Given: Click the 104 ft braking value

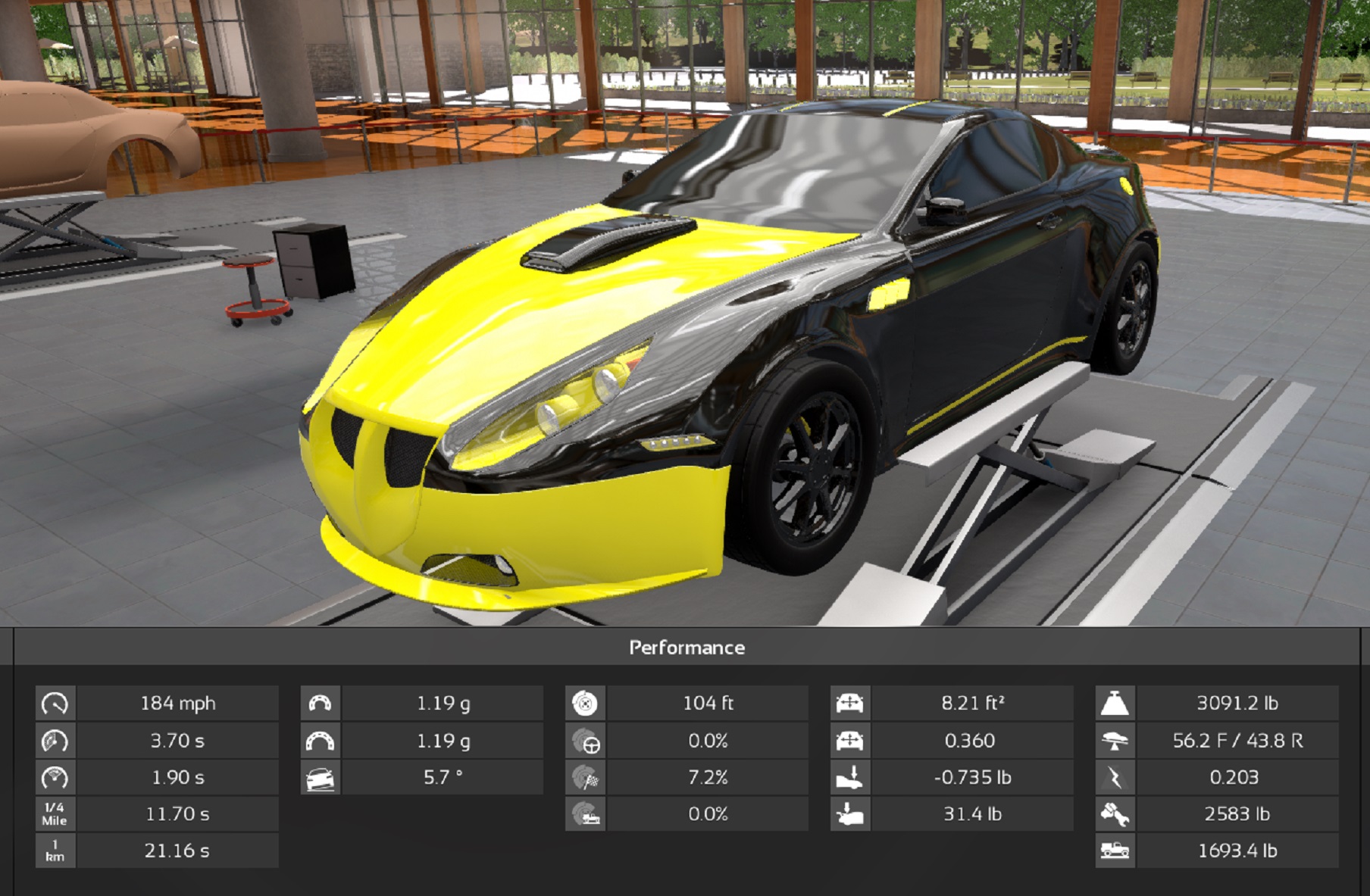Looking at the screenshot, I should tap(708, 704).
